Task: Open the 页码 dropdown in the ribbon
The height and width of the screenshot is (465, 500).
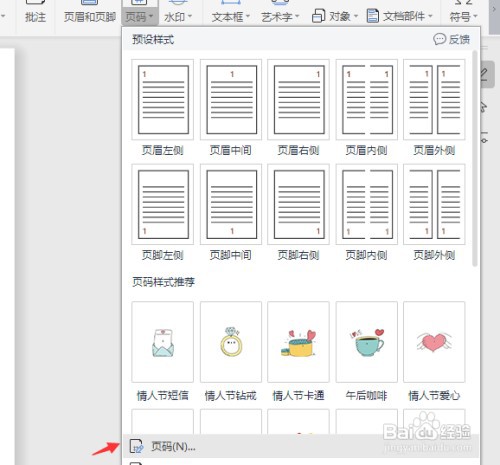Action: coord(139,17)
